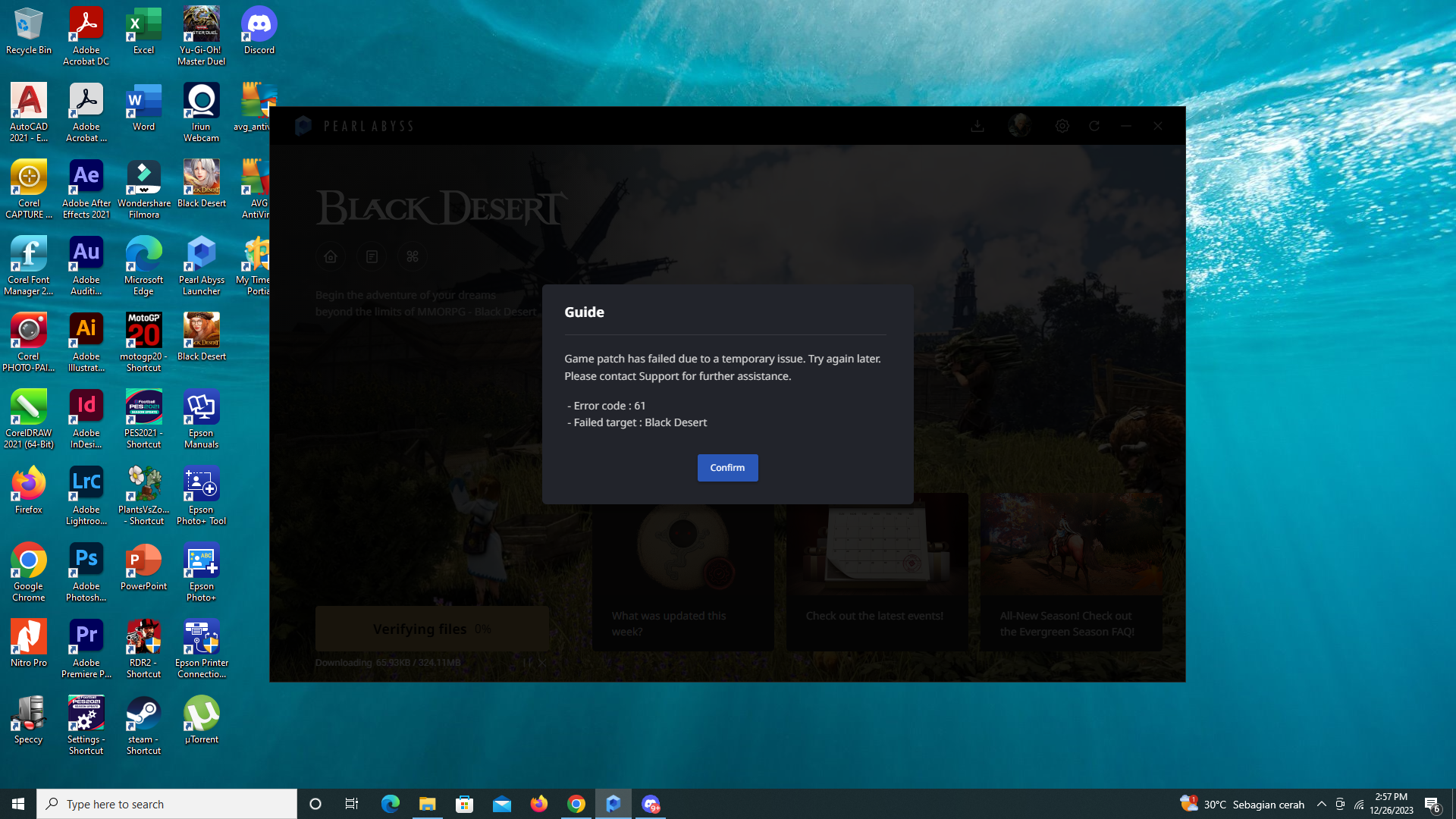This screenshot has height=819, width=1456.
Task: Cancel the download with the X control
Action: [542, 662]
